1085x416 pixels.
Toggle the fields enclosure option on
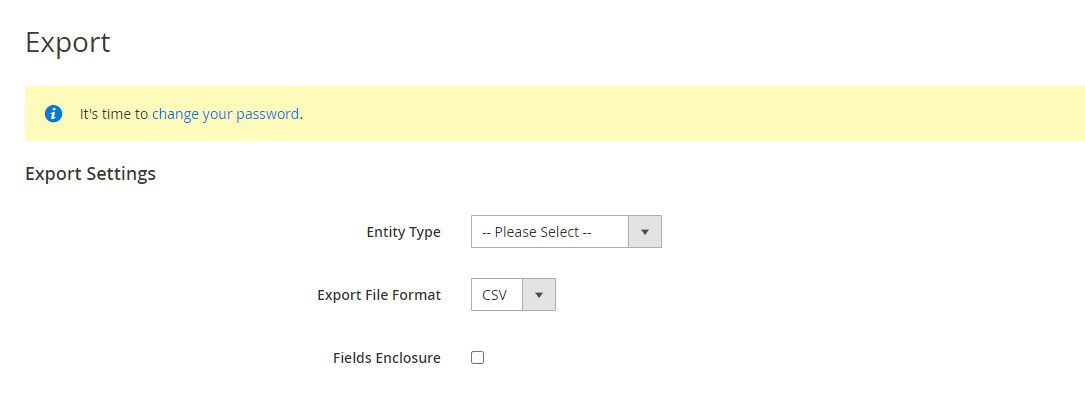tap(477, 358)
